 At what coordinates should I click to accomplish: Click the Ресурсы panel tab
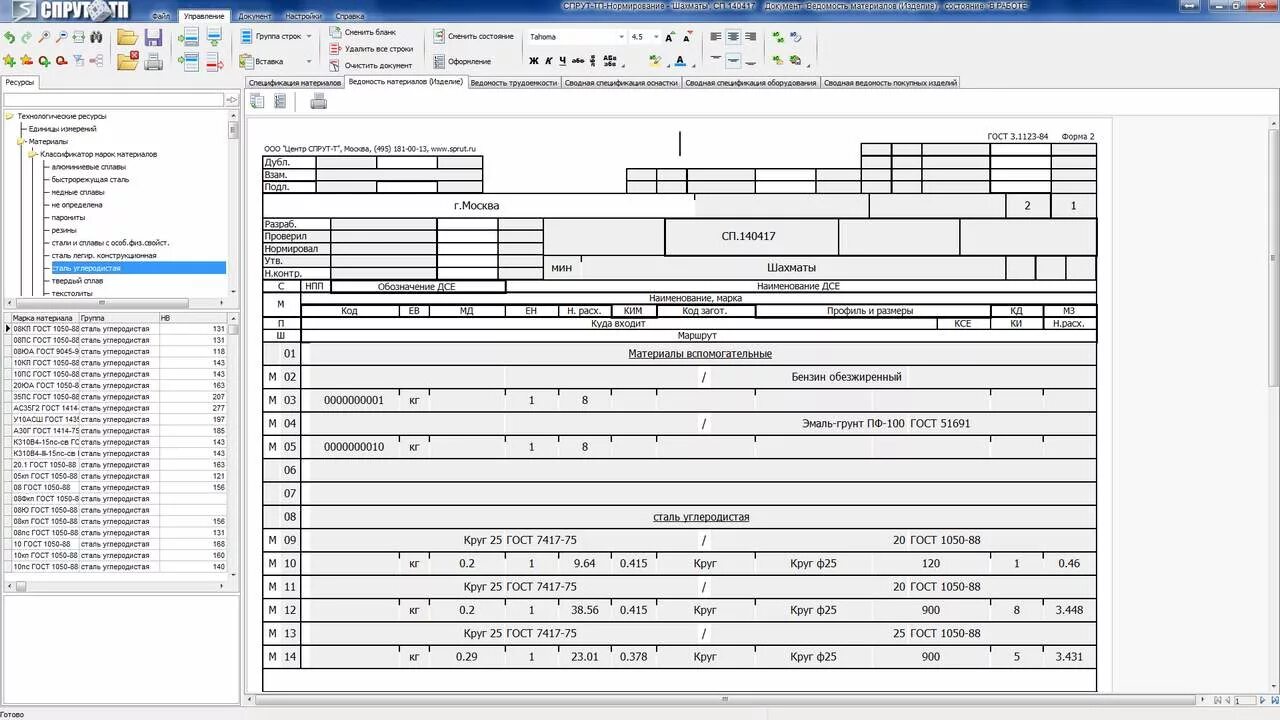tap(20, 83)
